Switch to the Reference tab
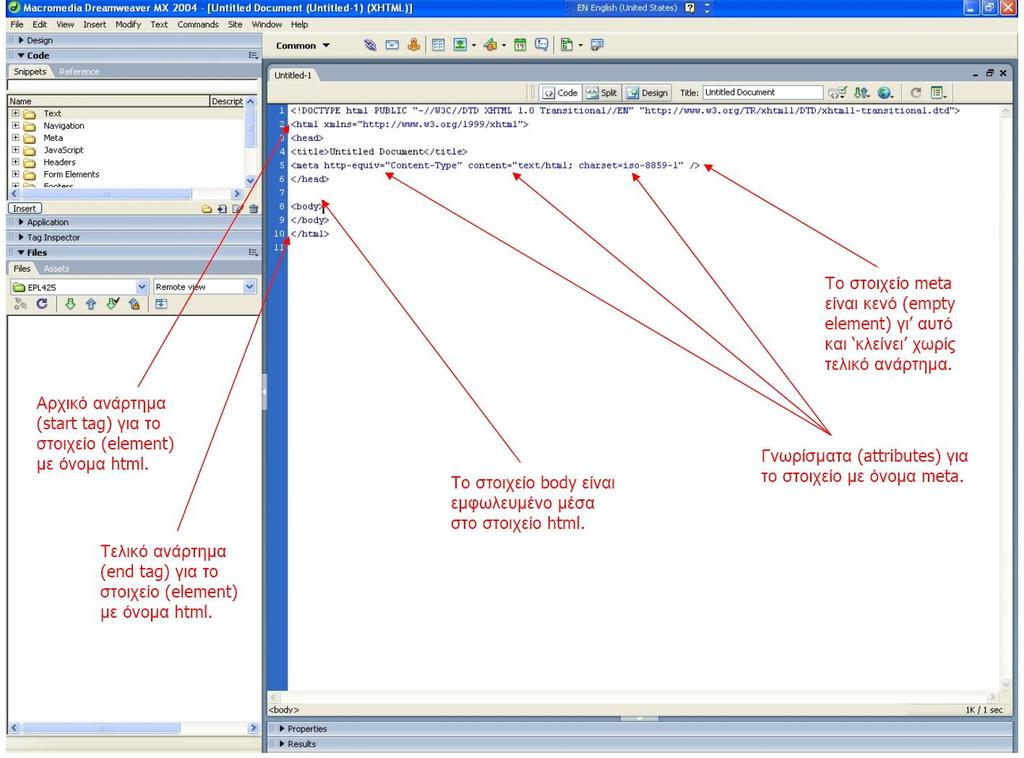This screenshot has height=758, width=1024. tap(79, 72)
